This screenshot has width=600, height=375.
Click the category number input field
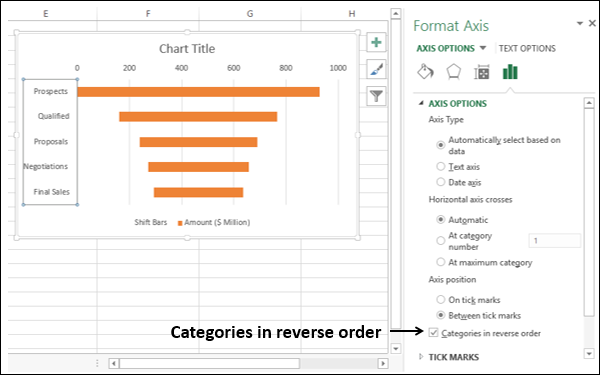(555, 241)
